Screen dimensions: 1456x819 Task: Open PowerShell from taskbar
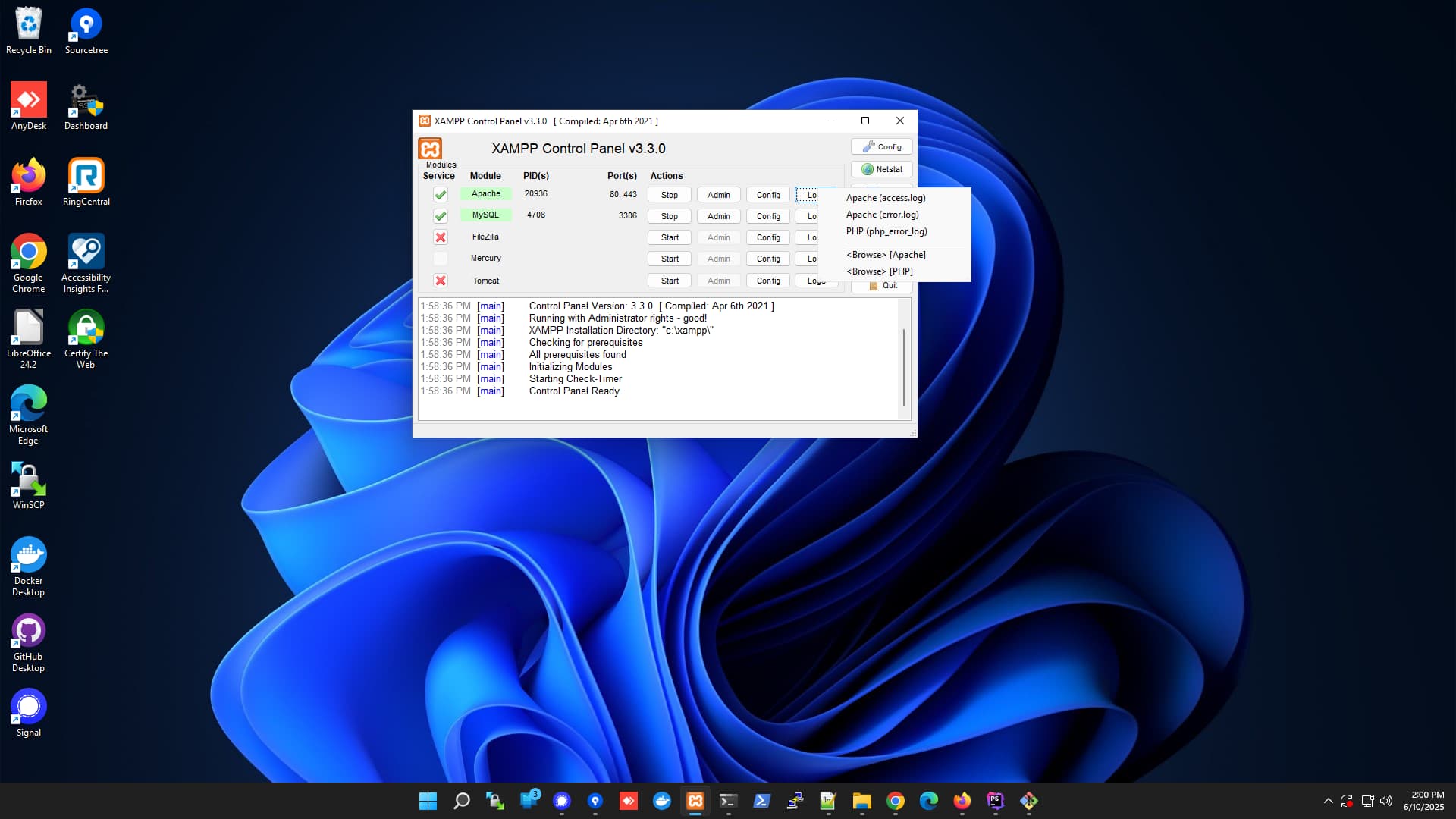(x=762, y=801)
